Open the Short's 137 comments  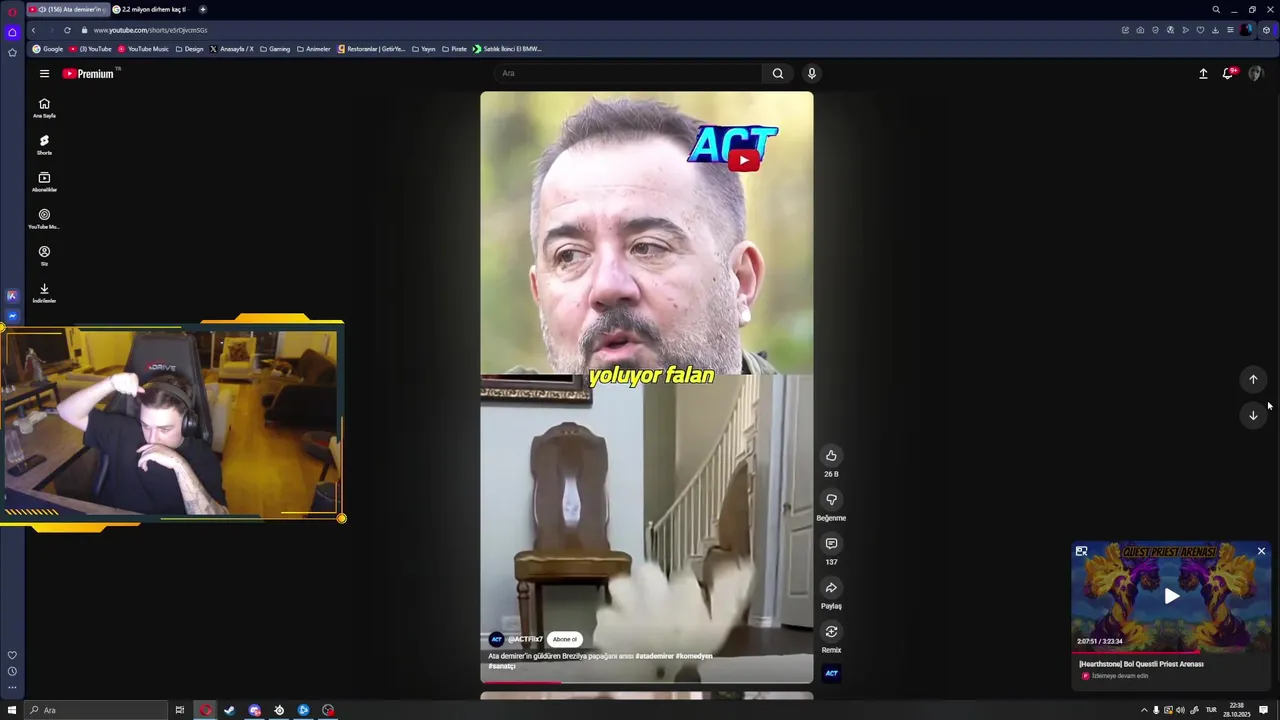[x=831, y=544]
